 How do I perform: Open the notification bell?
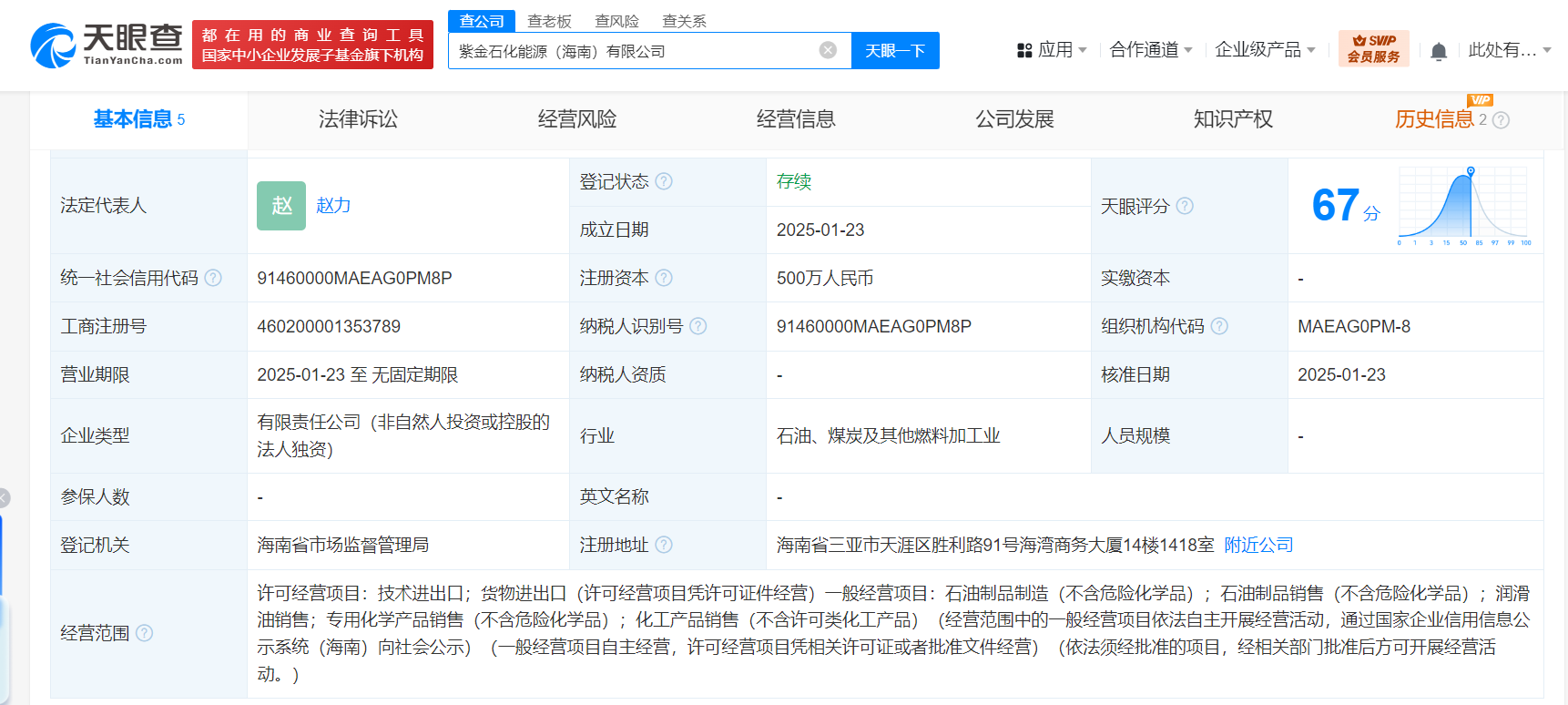point(1439,51)
